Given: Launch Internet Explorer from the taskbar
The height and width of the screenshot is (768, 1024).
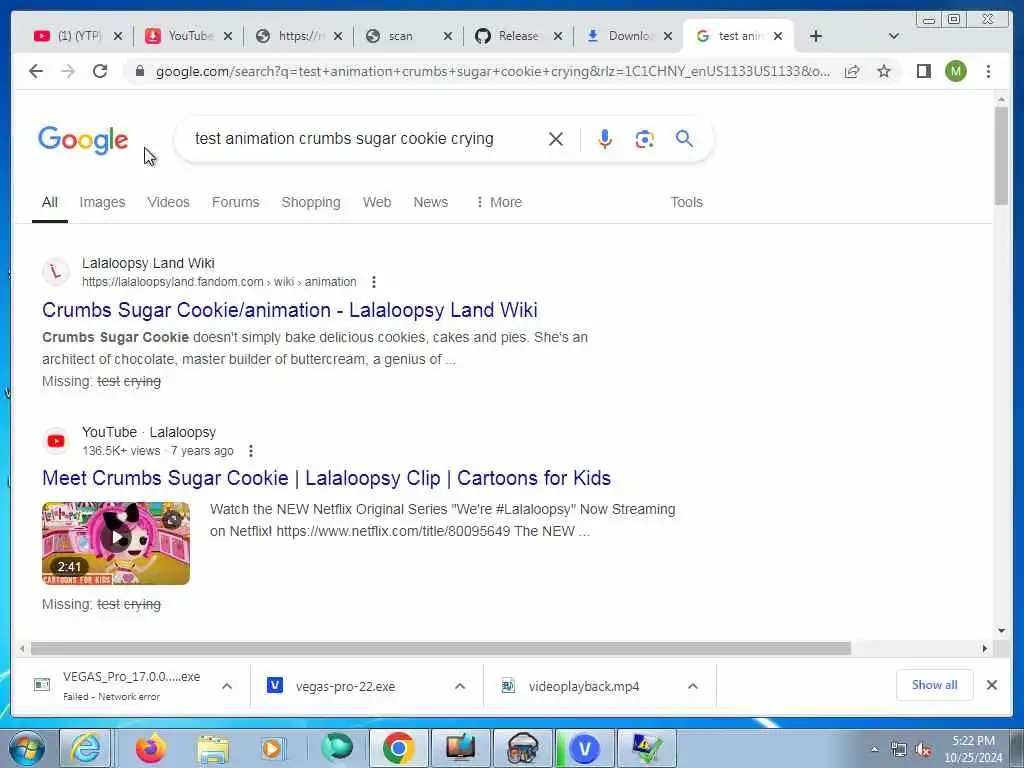Looking at the screenshot, I should tap(86, 748).
